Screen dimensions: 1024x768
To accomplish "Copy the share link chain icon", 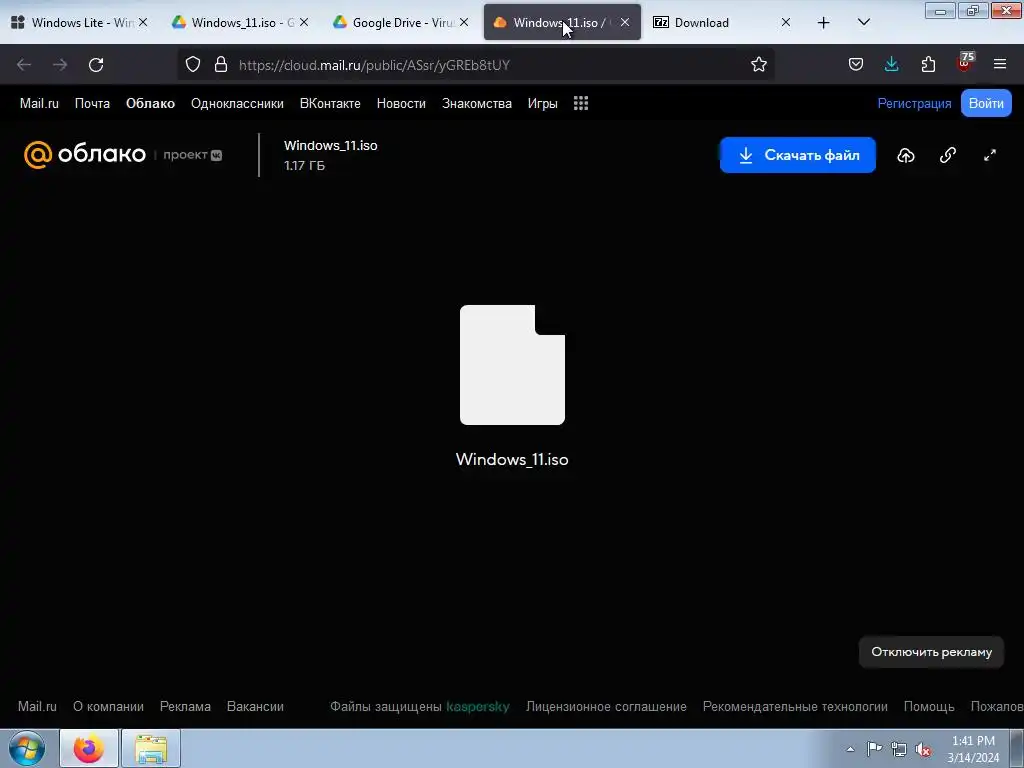I will tap(948, 155).
